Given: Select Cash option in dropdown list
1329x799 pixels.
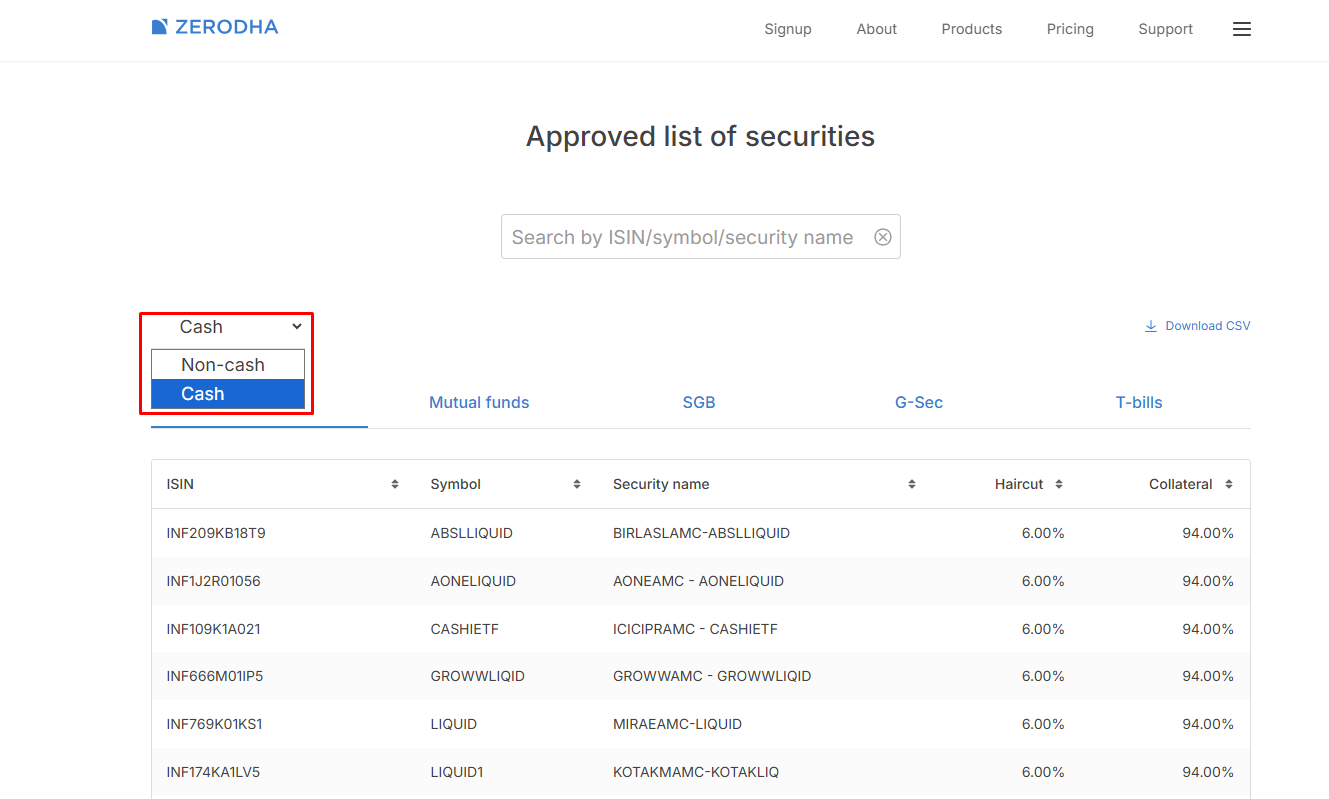Looking at the screenshot, I should [203, 394].
